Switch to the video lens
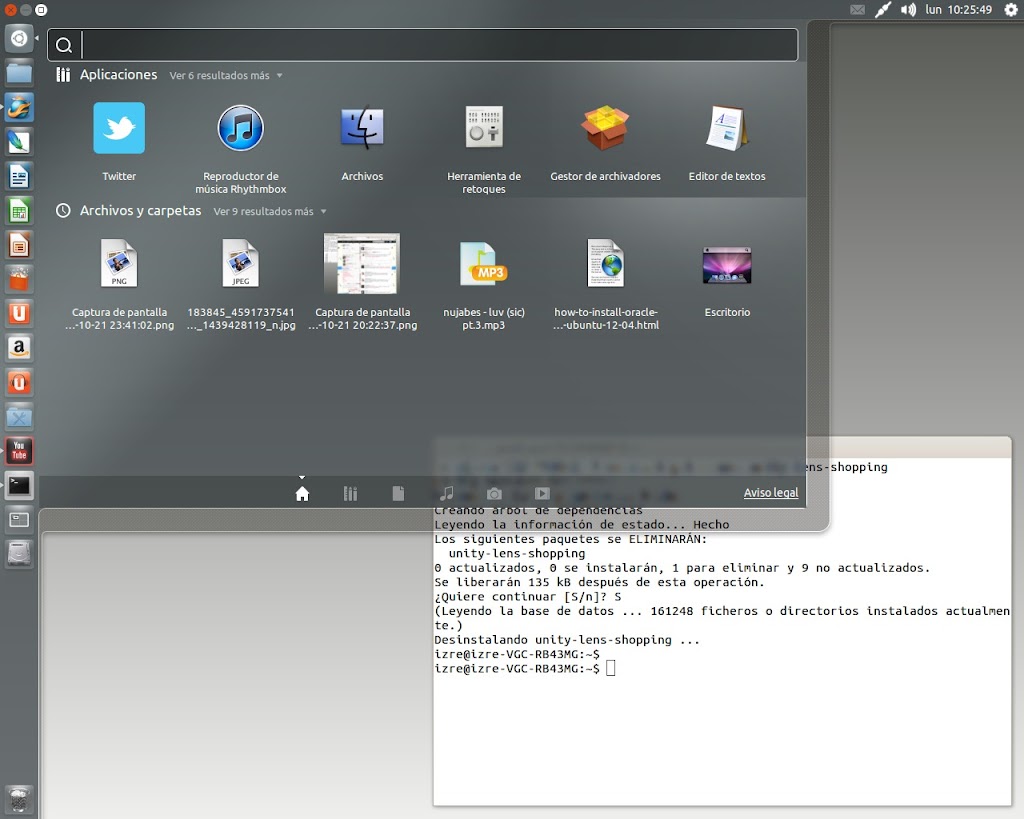Screen dimensions: 1024x819 542,493
